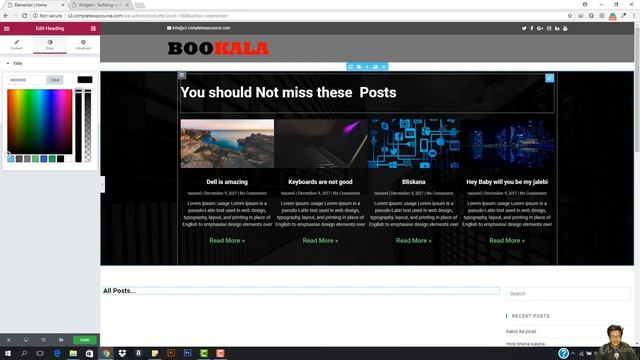Select the light blue palette swatch
Screen dimensions: 640x360
[x=11, y=159]
